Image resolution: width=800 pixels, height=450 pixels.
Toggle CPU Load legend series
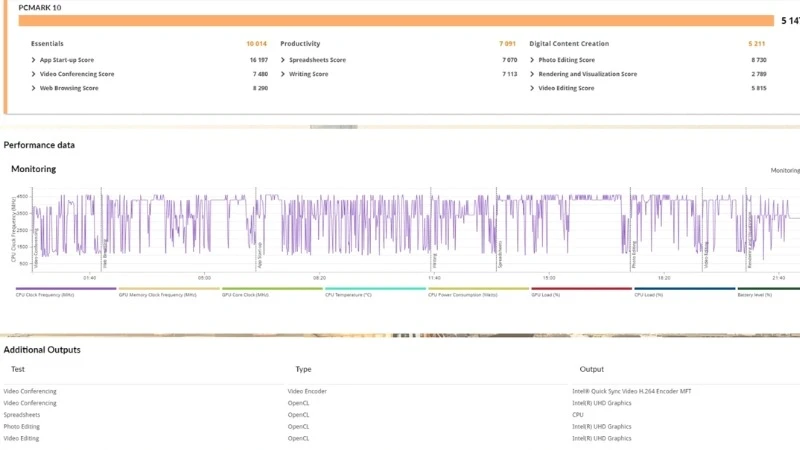click(x=684, y=292)
